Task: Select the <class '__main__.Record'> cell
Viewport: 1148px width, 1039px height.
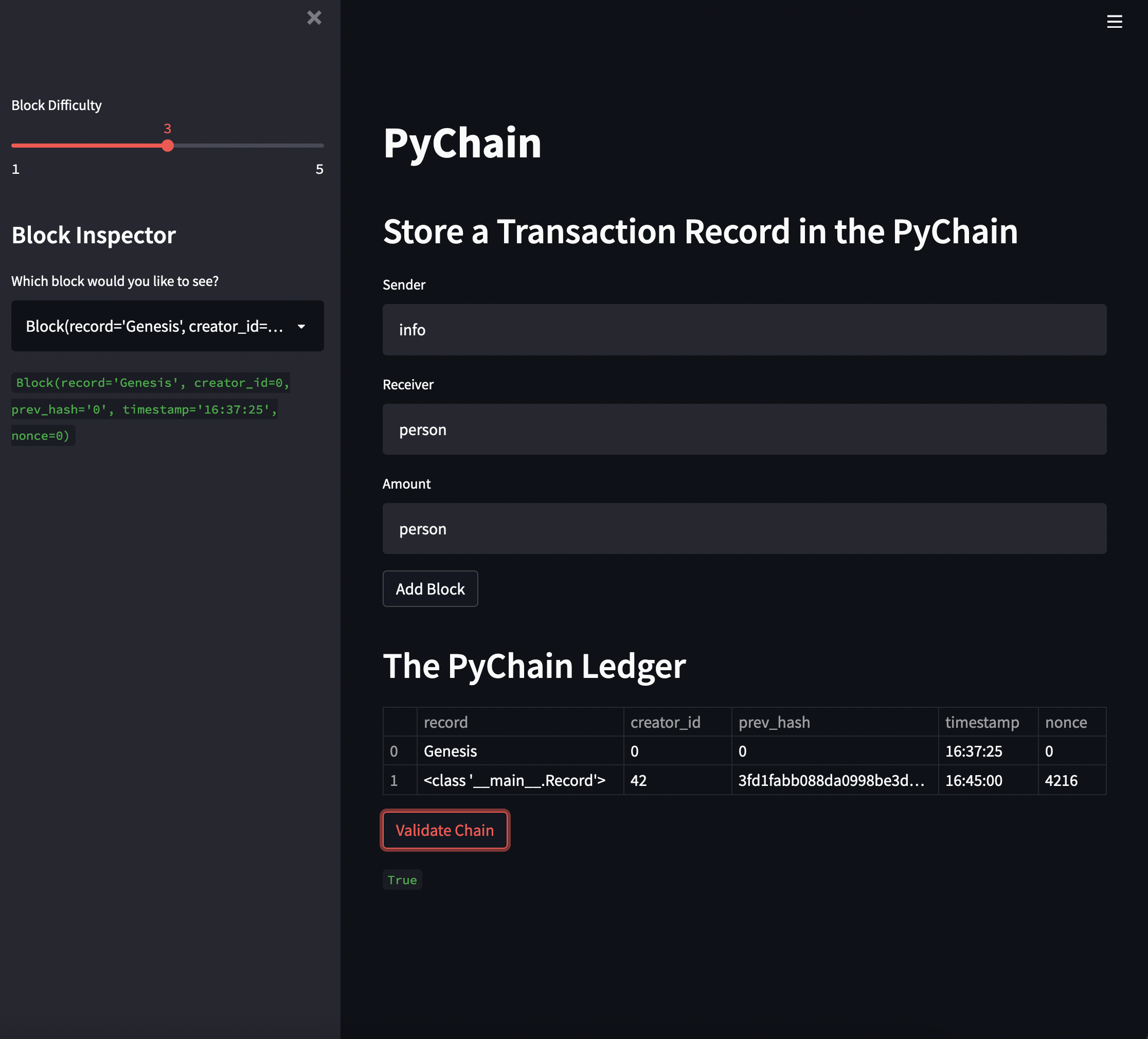Action: point(520,780)
